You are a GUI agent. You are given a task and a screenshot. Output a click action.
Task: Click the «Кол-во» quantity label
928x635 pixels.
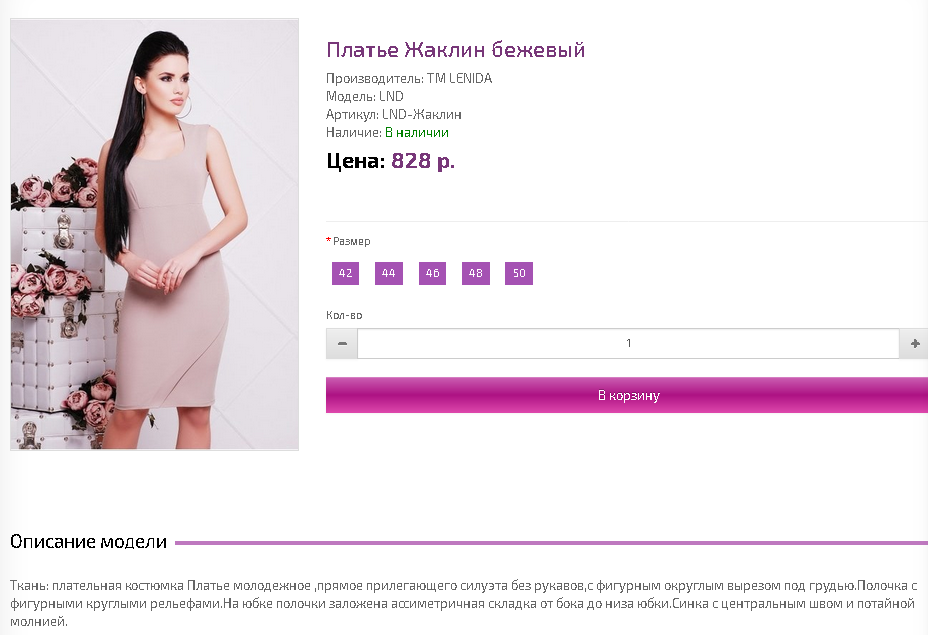[344, 315]
